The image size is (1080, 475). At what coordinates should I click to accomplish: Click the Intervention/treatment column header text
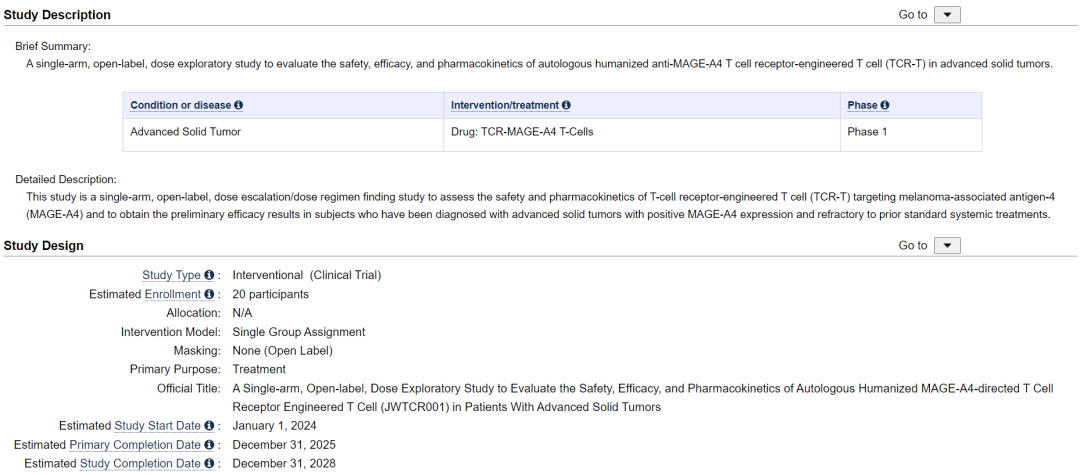[x=505, y=105]
